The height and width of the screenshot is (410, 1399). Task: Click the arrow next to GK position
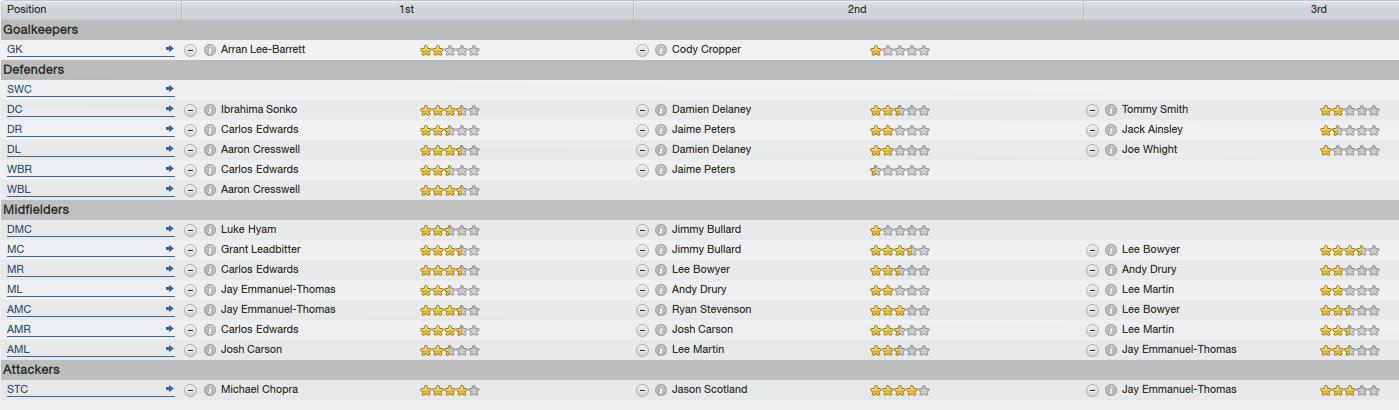(170, 49)
